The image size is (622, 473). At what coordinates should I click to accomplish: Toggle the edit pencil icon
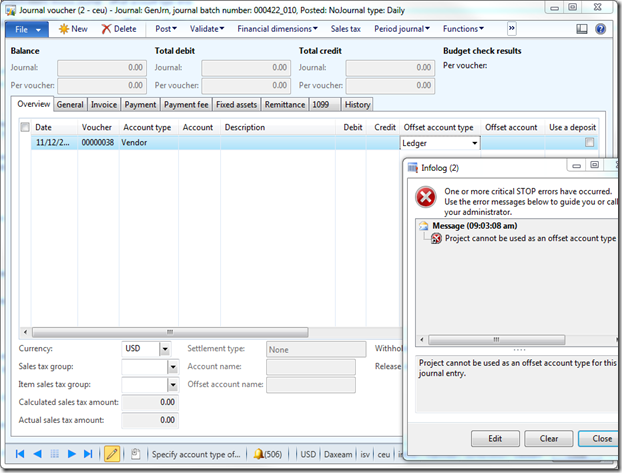click(112, 454)
